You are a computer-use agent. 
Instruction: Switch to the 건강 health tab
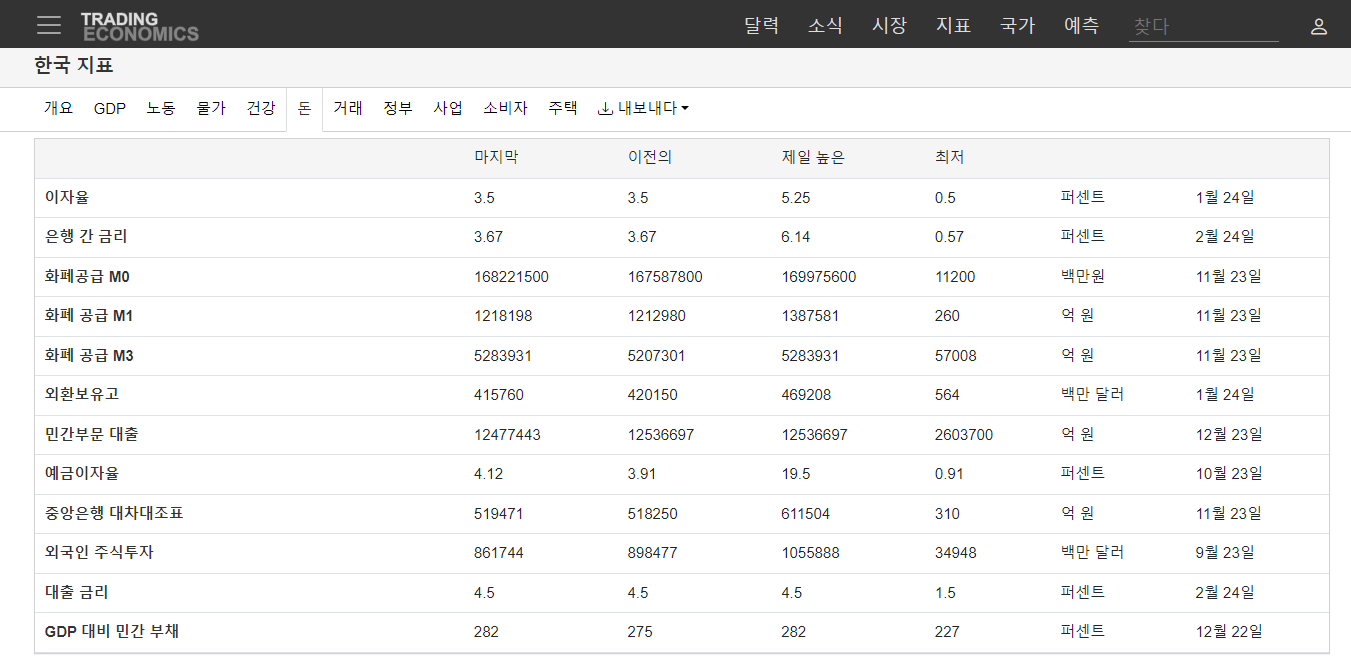click(261, 108)
